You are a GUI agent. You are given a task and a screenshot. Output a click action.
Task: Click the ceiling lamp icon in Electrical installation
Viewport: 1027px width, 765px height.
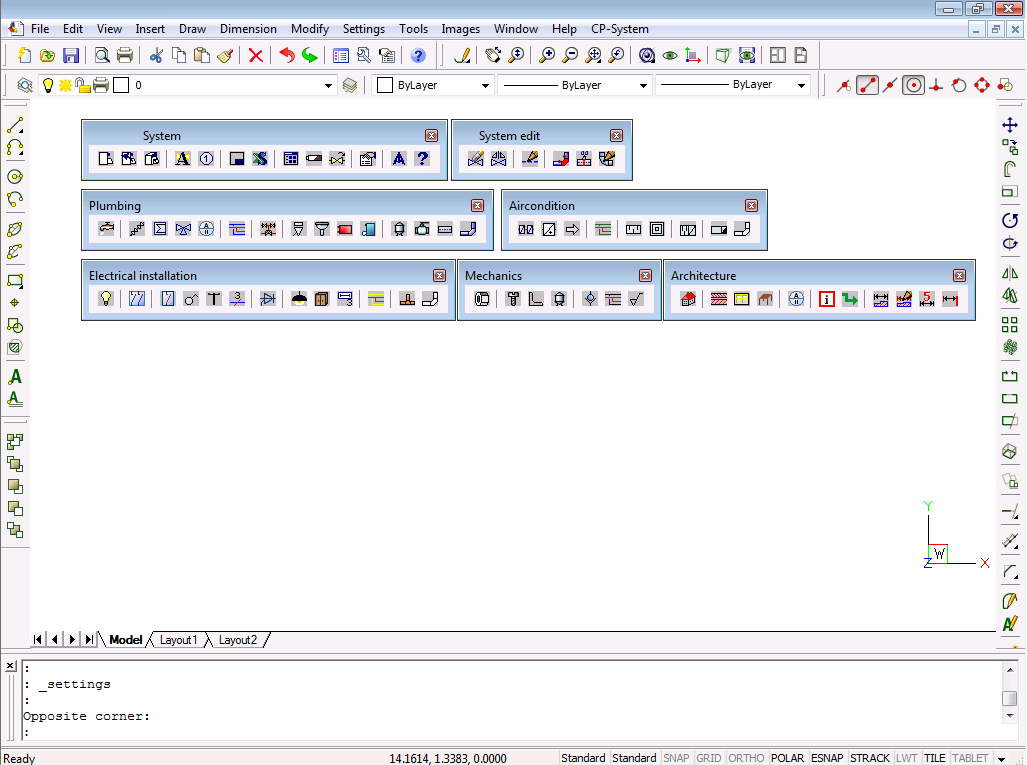[x=299, y=299]
